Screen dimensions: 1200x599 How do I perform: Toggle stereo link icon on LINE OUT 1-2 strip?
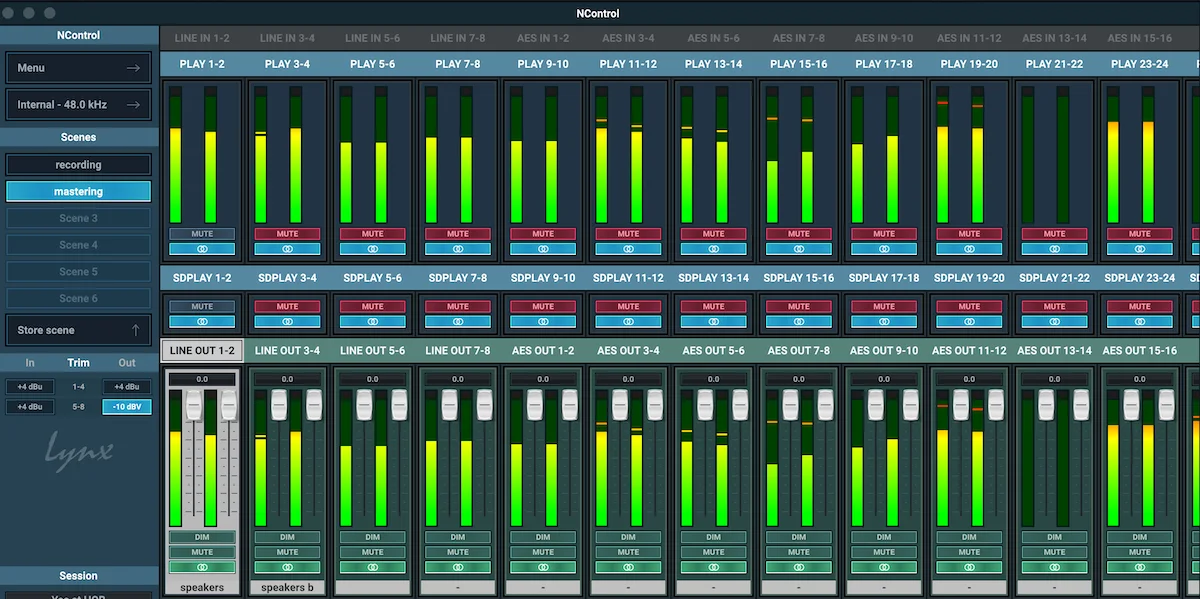[202, 567]
